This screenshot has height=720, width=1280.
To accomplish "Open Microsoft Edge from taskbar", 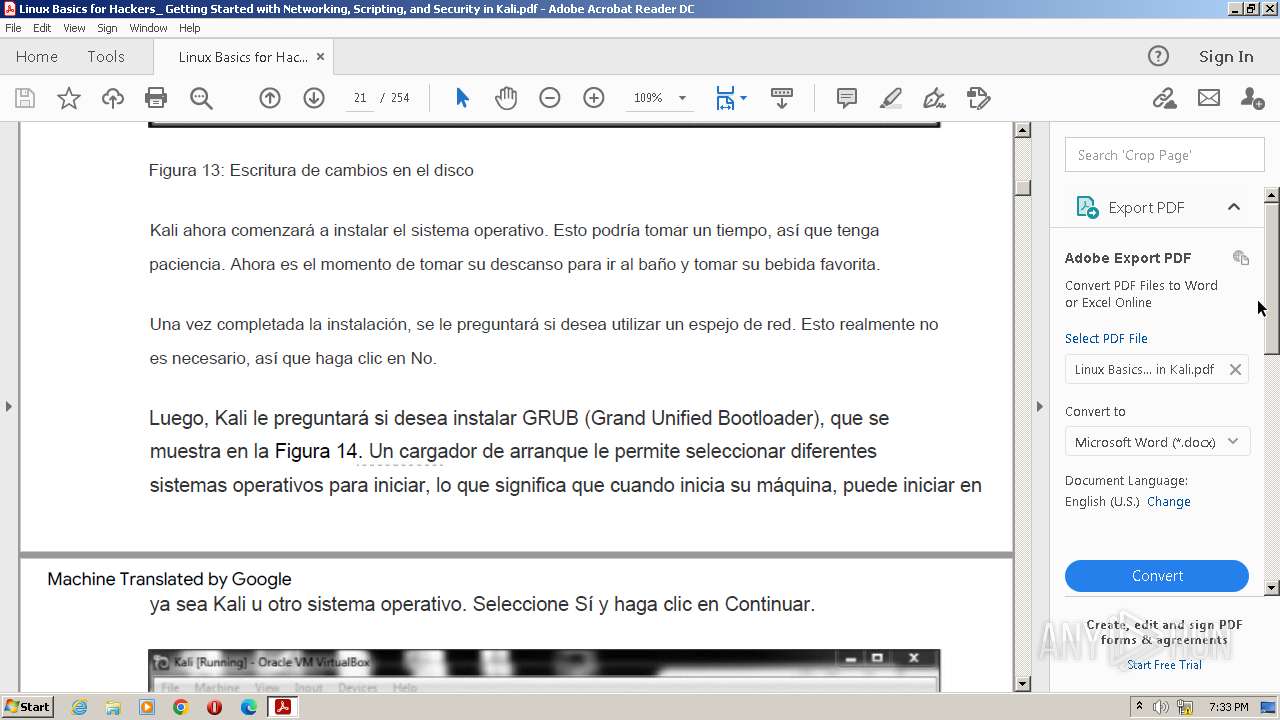I will tap(248, 707).
